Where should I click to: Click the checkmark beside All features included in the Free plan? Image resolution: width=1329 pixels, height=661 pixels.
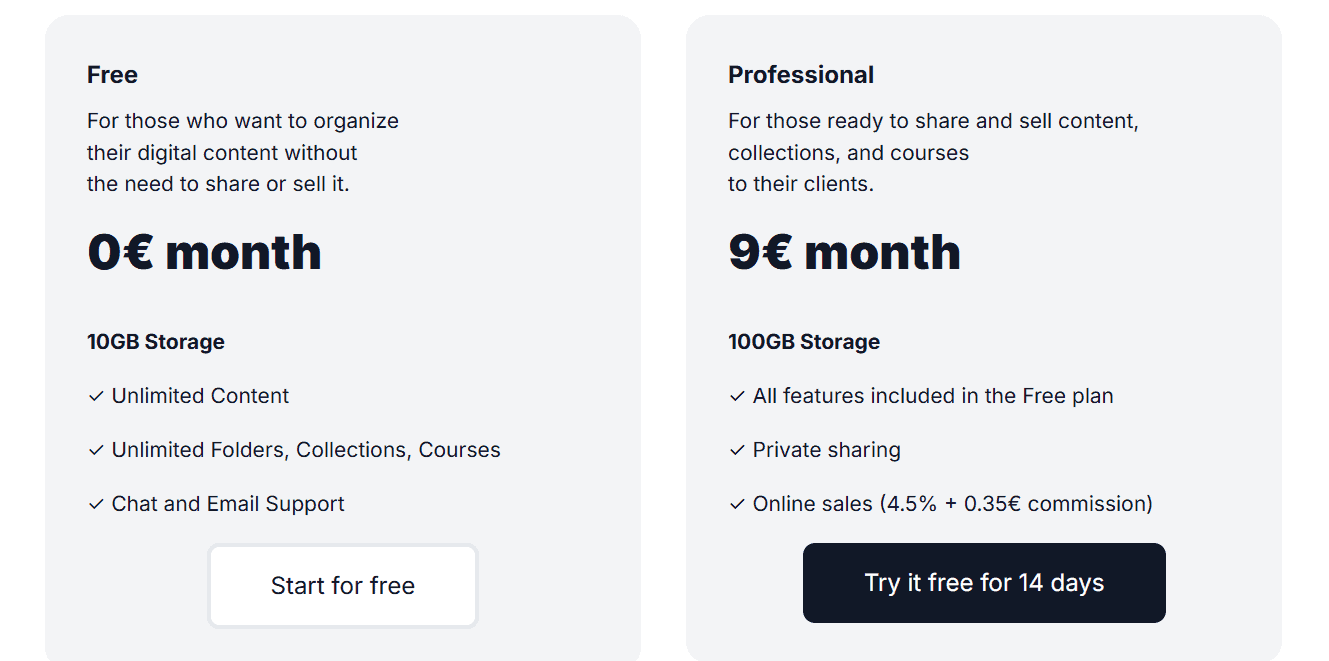tap(736, 396)
